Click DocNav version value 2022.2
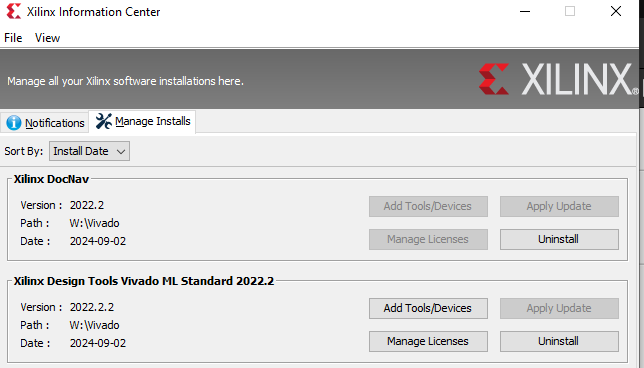644x368 pixels. tap(87, 205)
